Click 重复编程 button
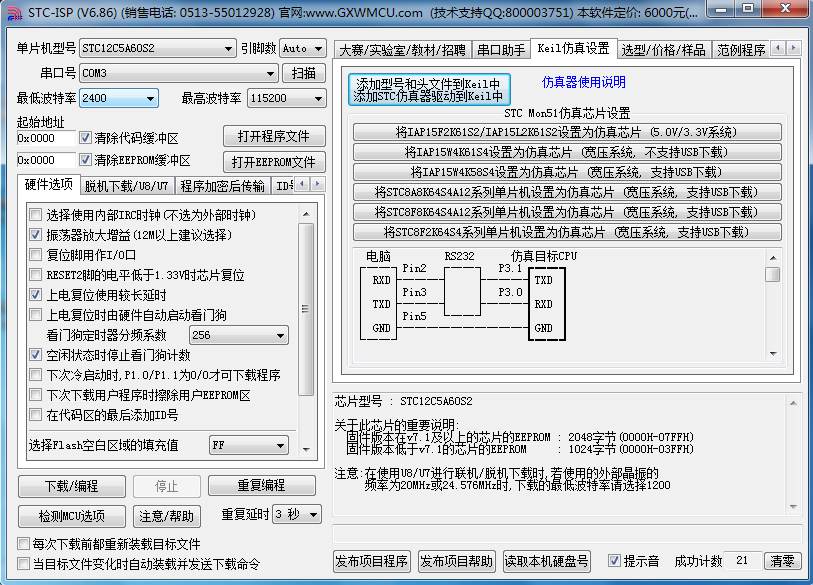The width and height of the screenshot is (813, 585). 262,485
